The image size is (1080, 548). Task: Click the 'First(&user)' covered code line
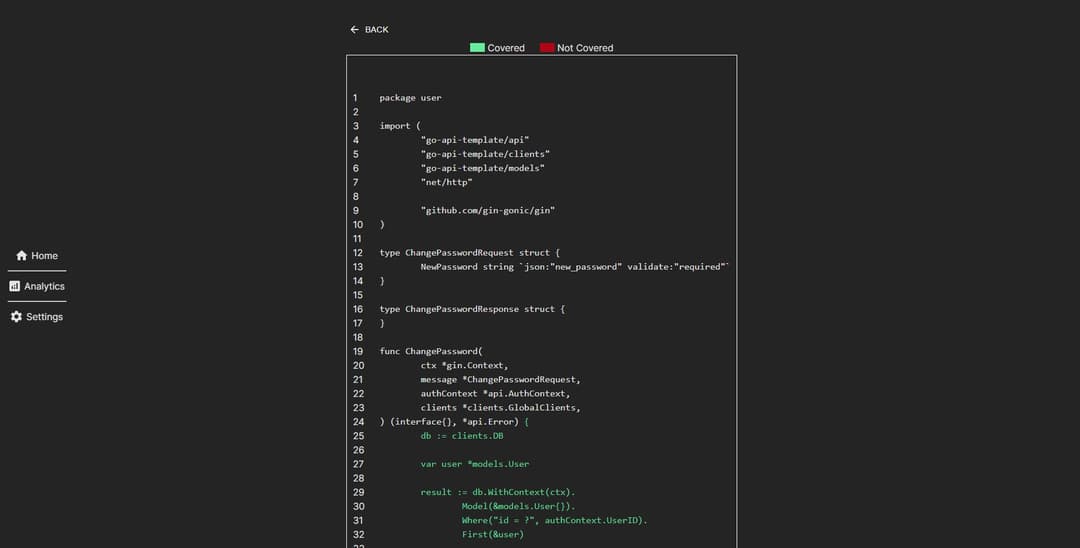click(493, 534)
